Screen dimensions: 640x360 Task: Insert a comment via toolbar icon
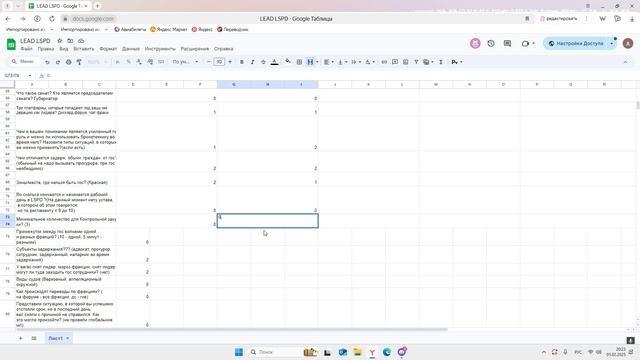[x=395, y=62]
